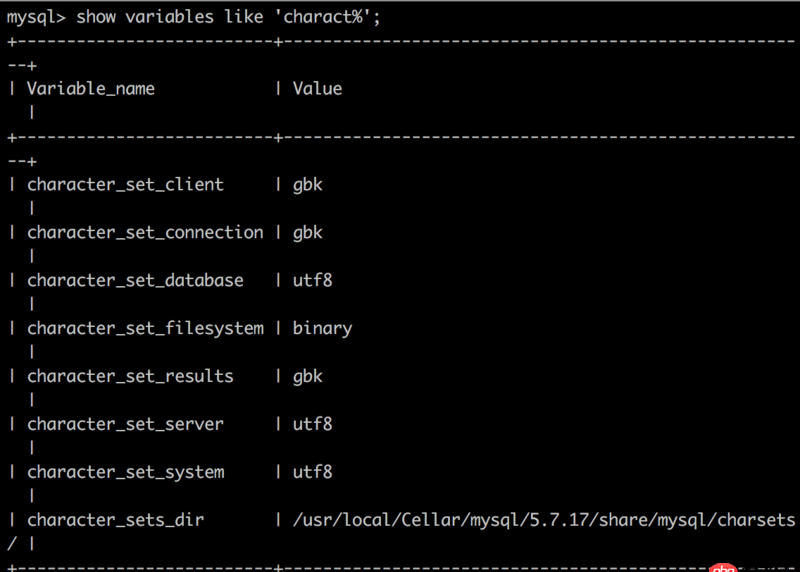The image size is (800, 572).
Task: Click the gbk value of character_set_connection
Action: click(x=307, y=233)
